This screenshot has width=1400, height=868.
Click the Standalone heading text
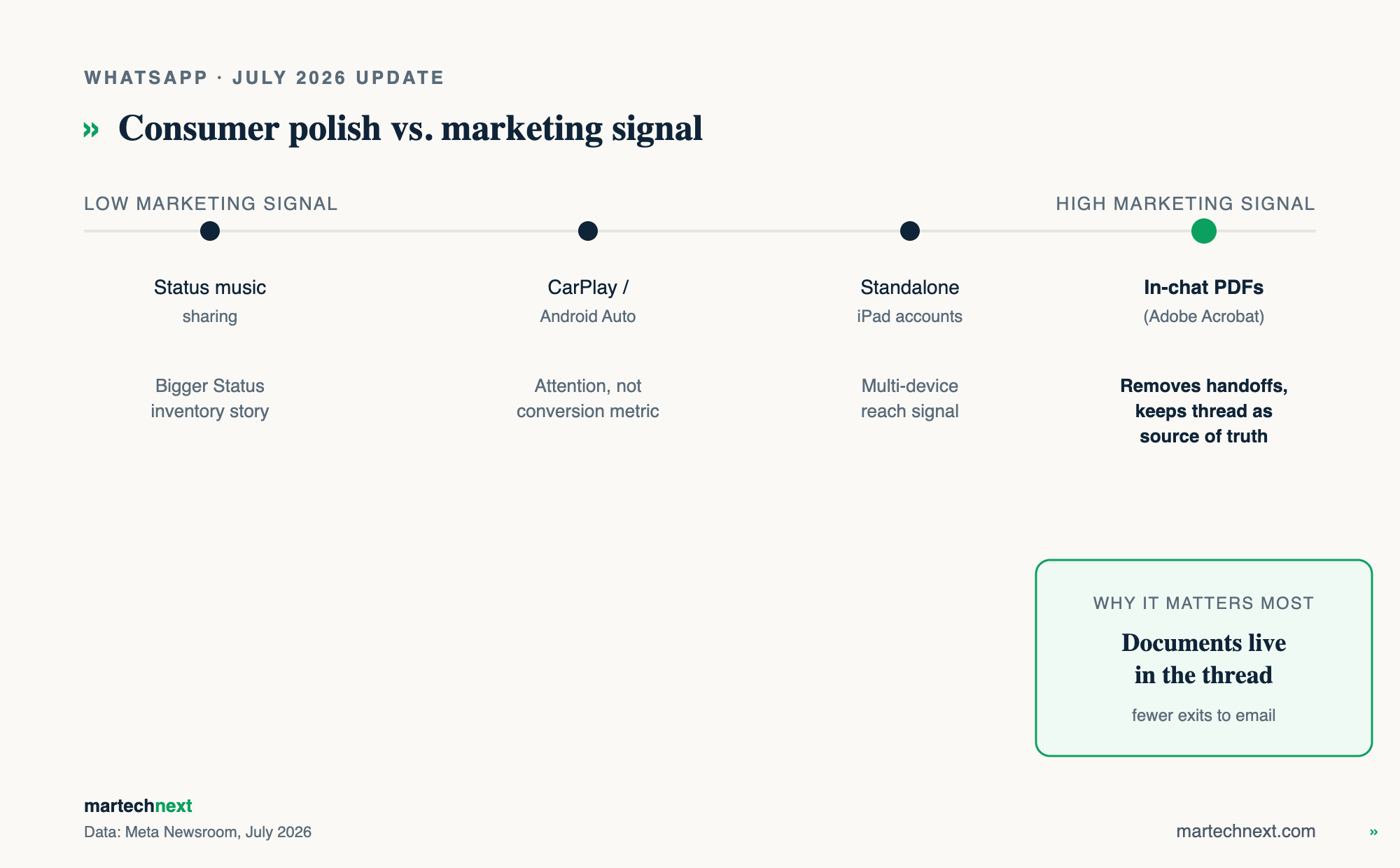pyautogui.click(x=910, y=287)
